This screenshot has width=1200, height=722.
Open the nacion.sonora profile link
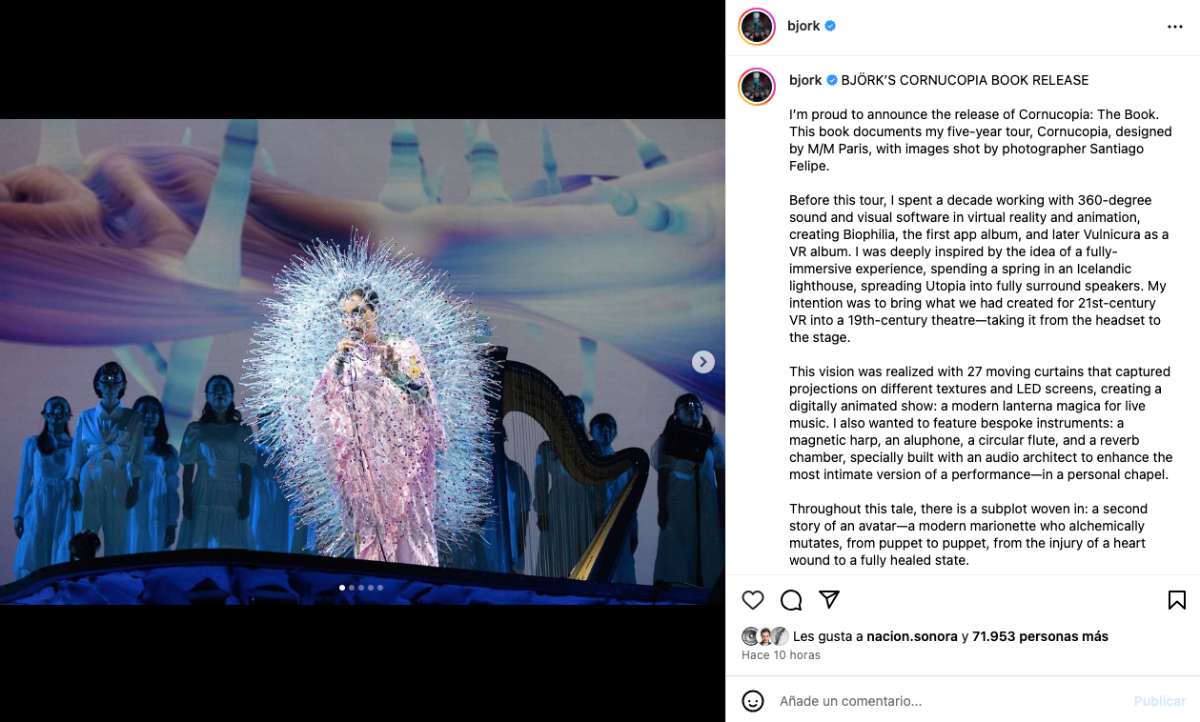click(912, 636)
